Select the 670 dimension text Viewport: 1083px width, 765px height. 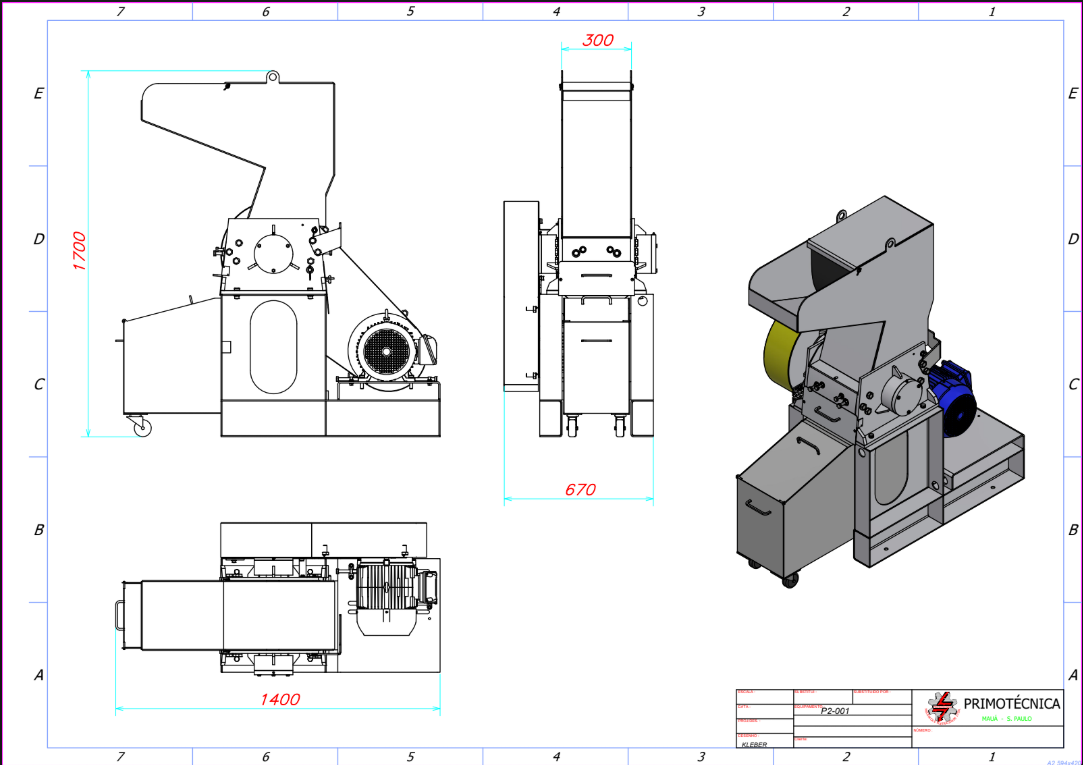[580, 490]
